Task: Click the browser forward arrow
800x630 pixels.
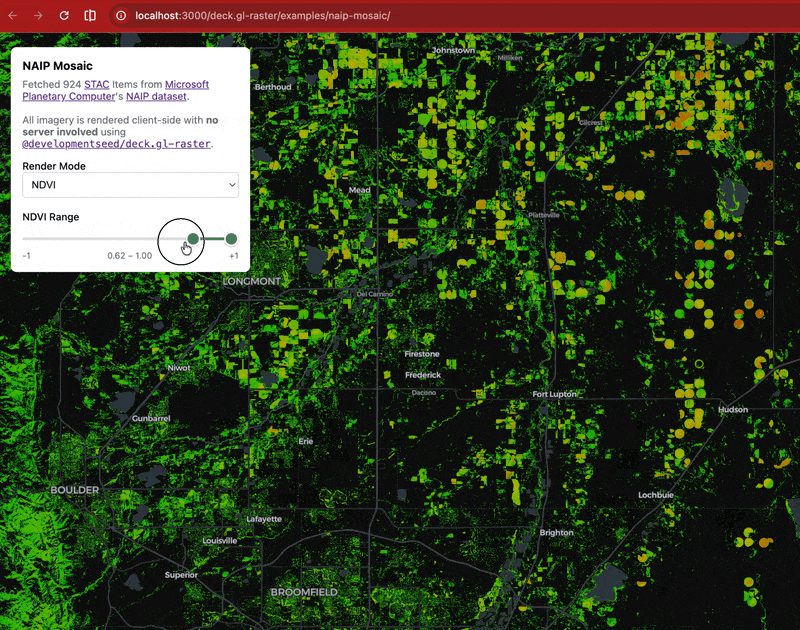Action: pyautogui.click(x=38, y=16)
